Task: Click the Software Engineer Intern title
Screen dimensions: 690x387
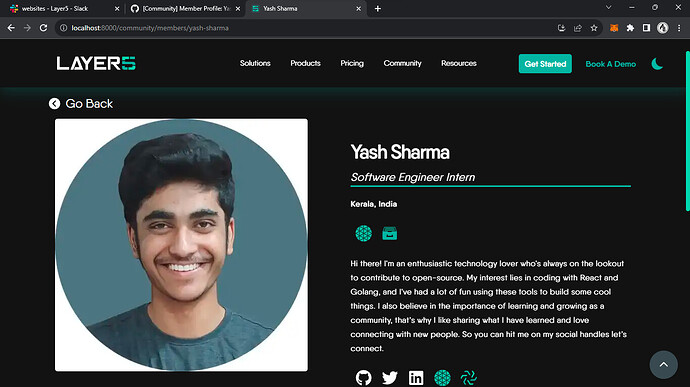Action: 413,177
